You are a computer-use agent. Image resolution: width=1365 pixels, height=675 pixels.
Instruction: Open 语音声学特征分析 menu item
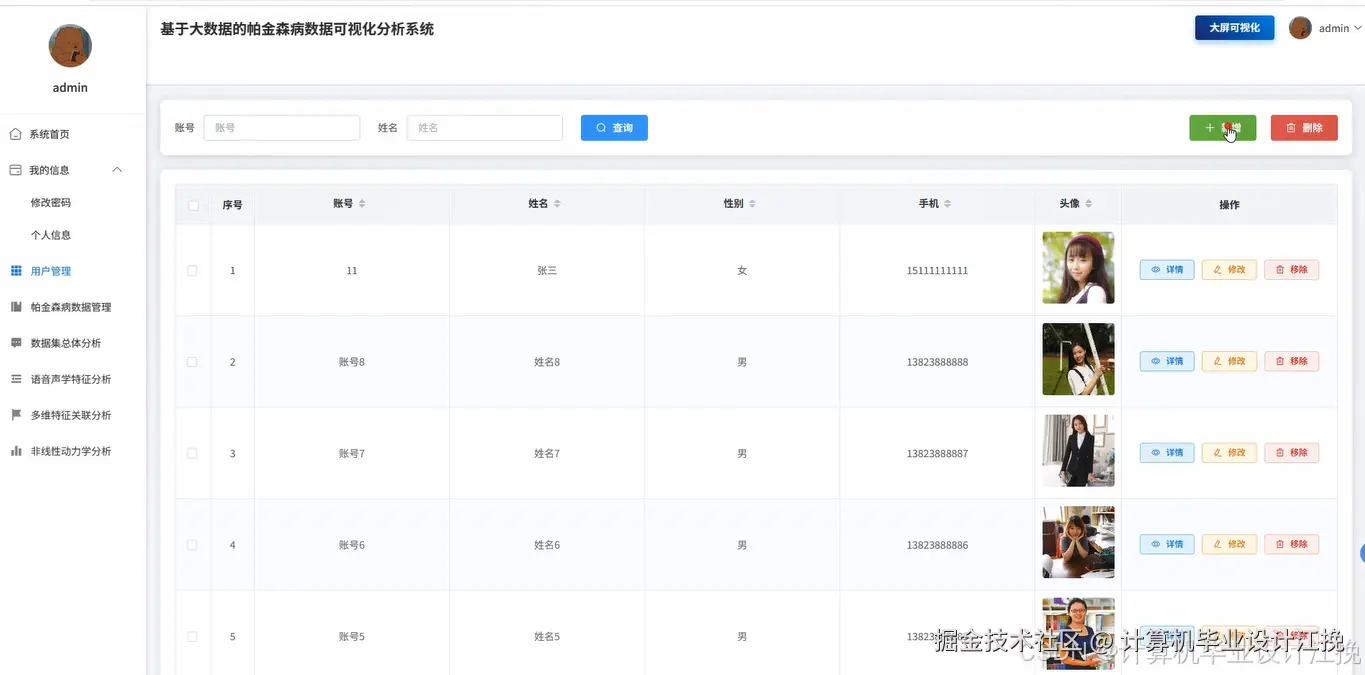click(73, 379)
